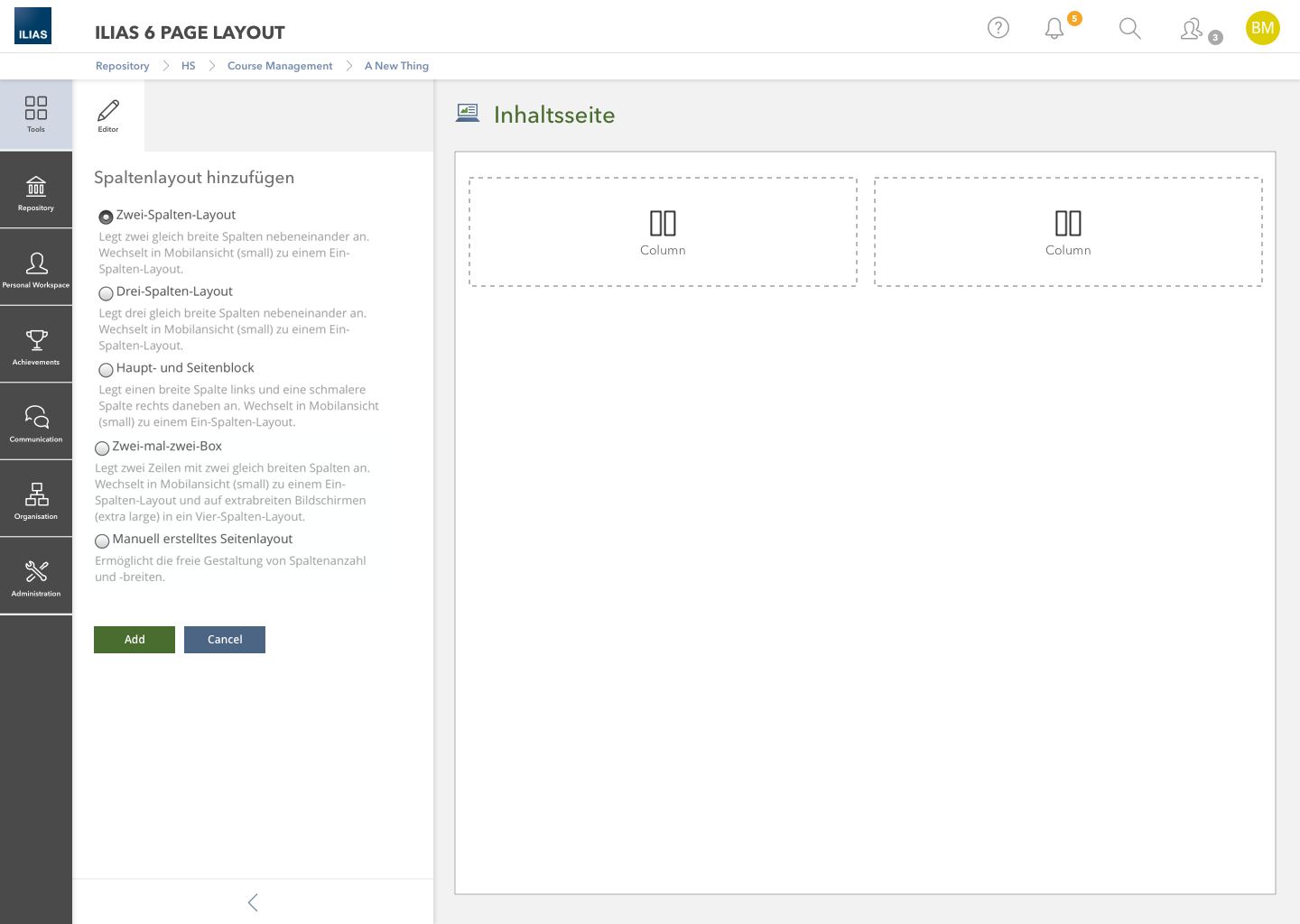
Task: Click the ILIAS 6 PAGE LAYOUT title
Action: (190, 32)
